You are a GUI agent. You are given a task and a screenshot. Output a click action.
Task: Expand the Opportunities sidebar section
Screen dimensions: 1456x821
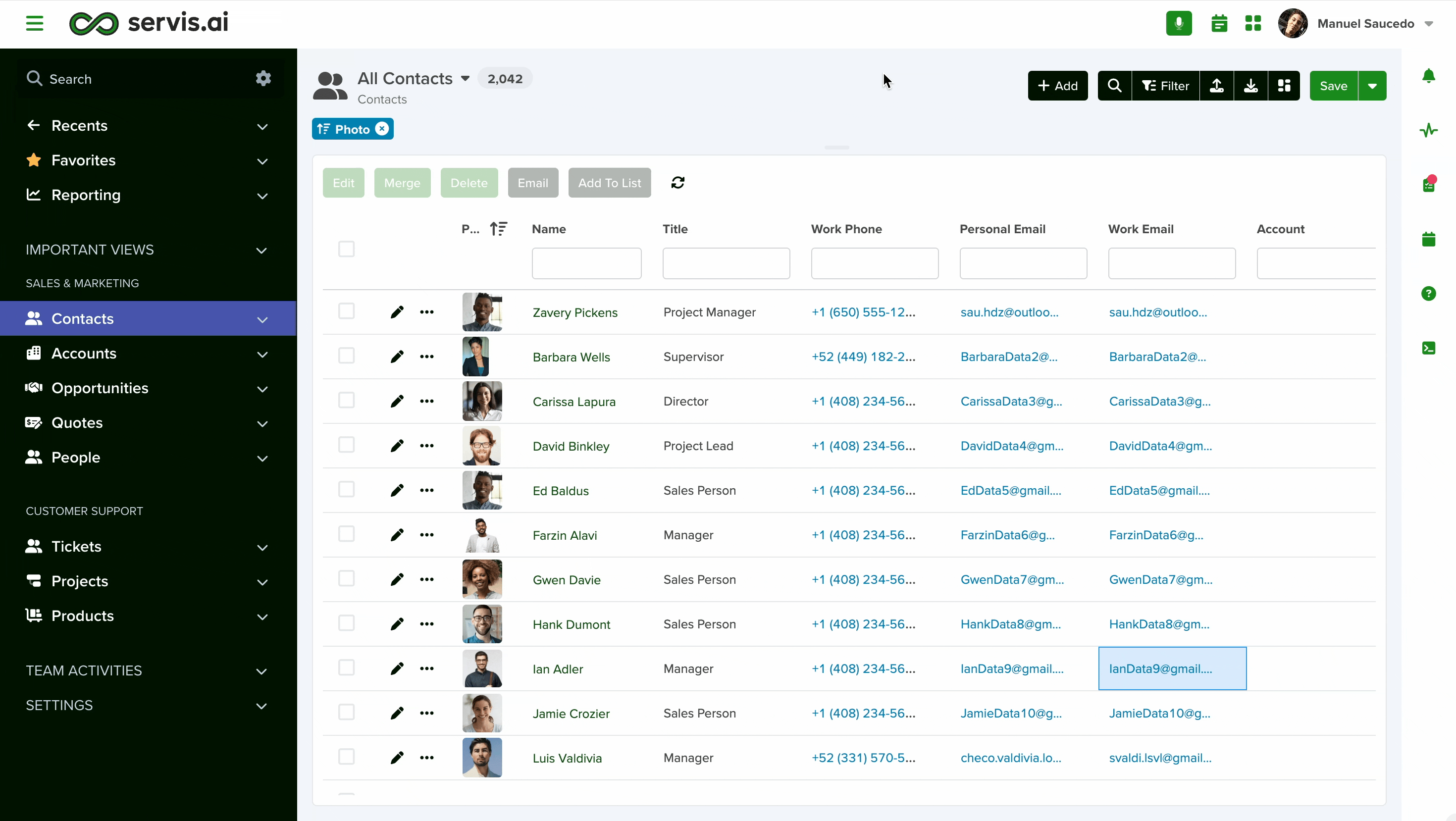pos(262,389)
